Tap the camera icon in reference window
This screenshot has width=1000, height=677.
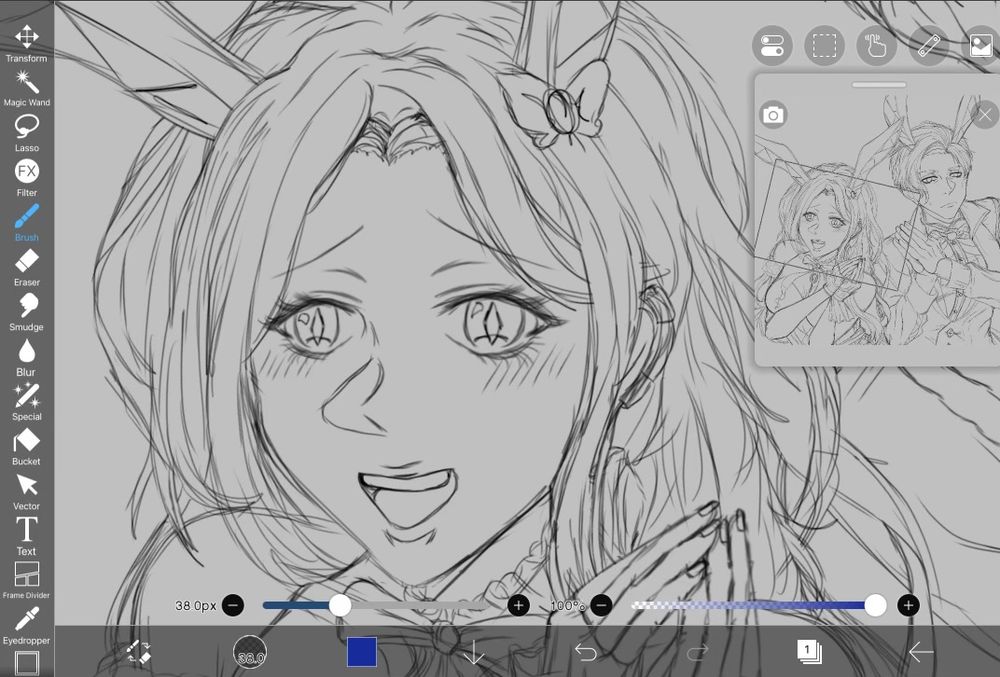point(773,115)
